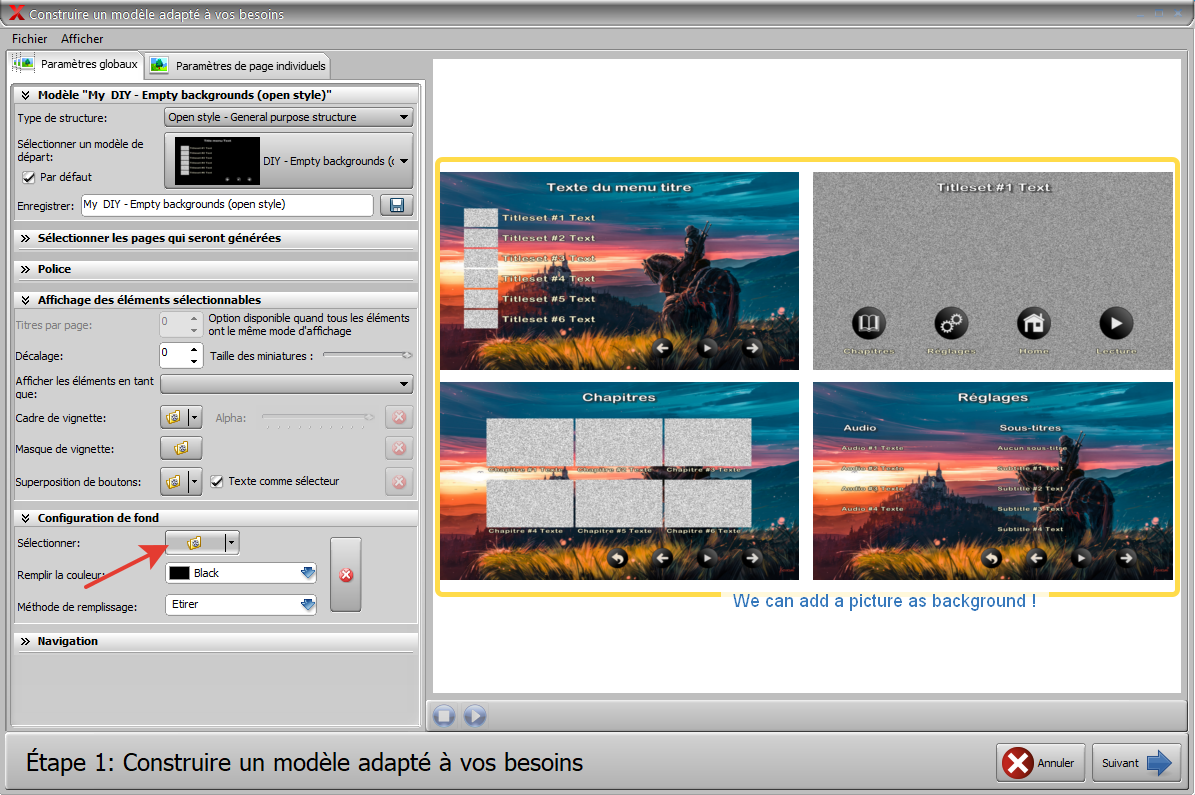
Task: Increase the Décalage value with up arrow
Action: pyautogui.click(x=194, y=350)
